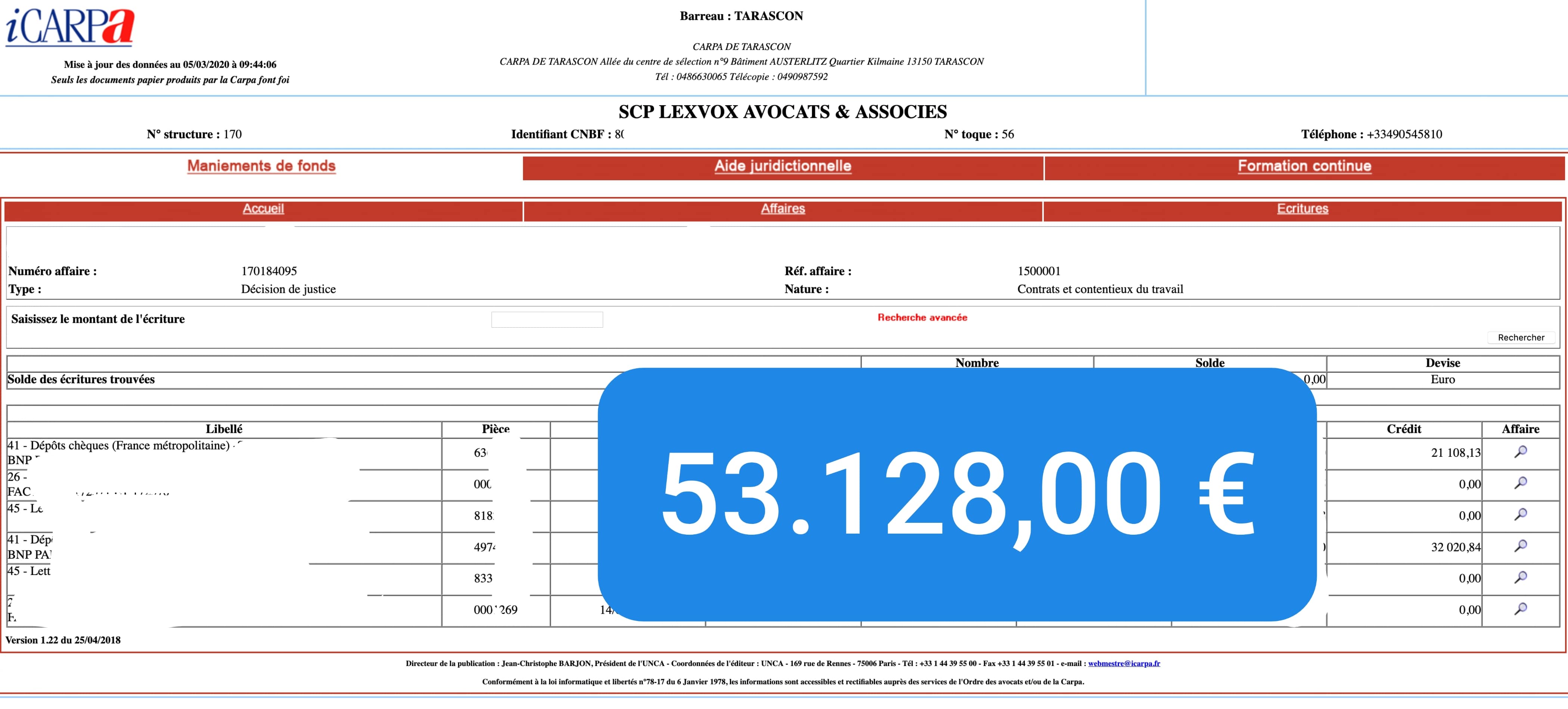
Task: Click the Rechercher button
Action: pyautogui.click(x=1521, y=338)
